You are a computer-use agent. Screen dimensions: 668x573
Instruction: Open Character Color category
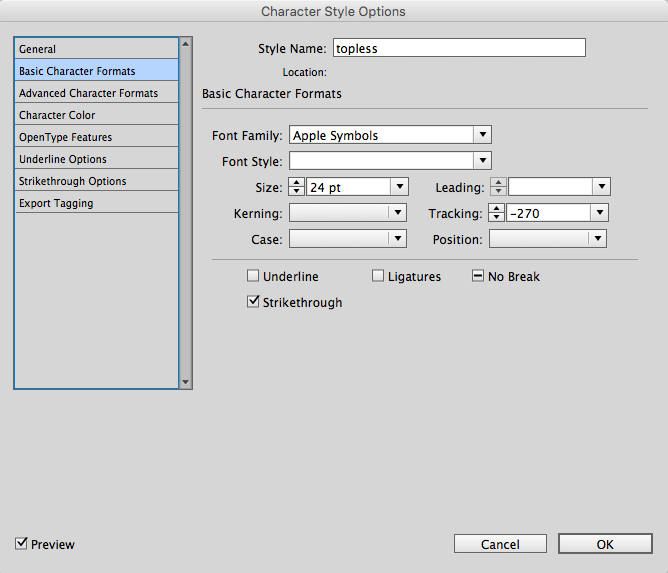pos(96,115)
